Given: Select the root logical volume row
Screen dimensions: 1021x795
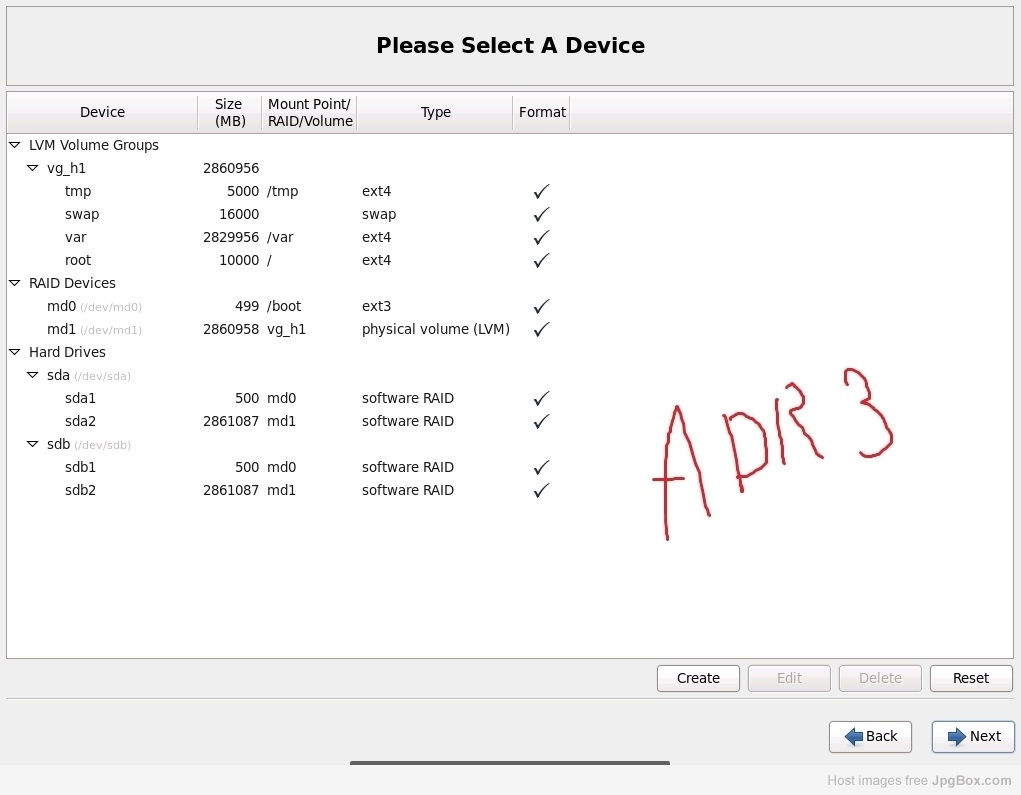Looking at the screenshot, I should (x=78, y=260).
